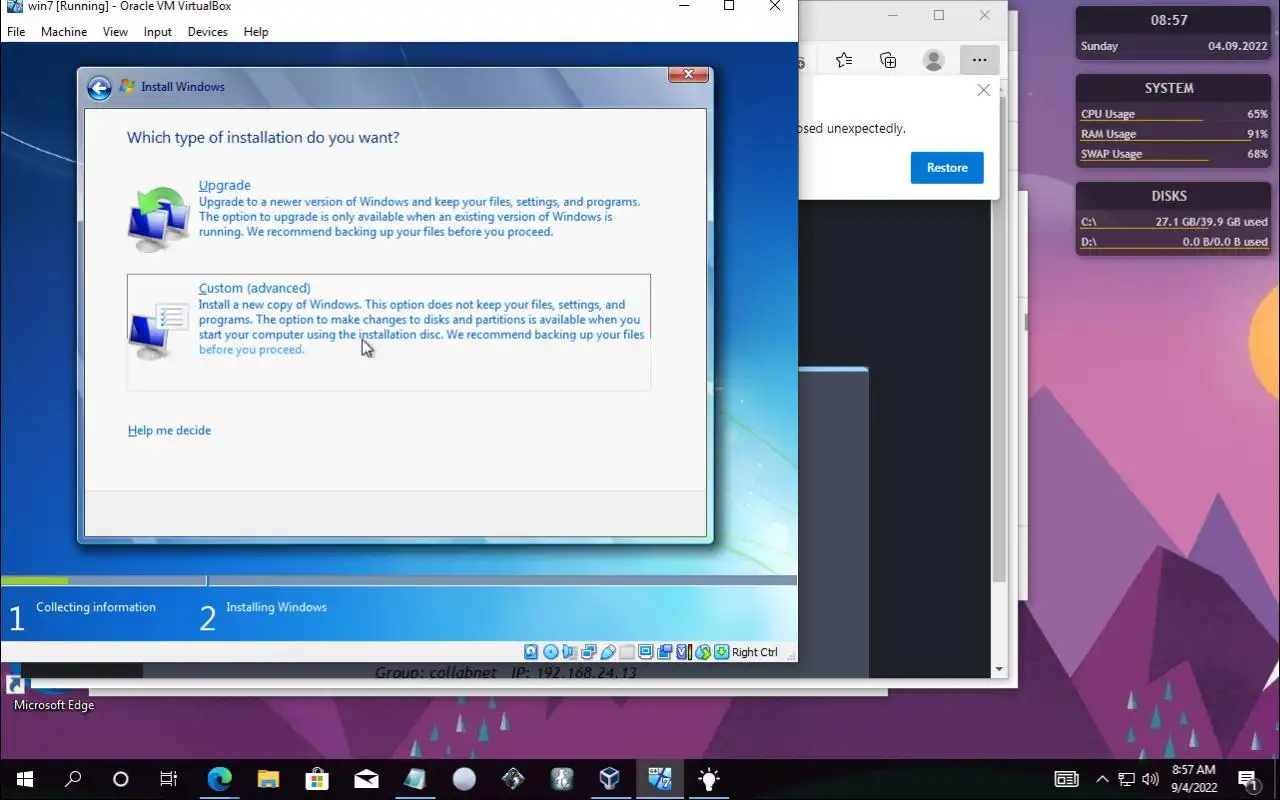Click the D:\ disk usage entry
The width and height of the screenshot is (1280, 800).
pos(1174,242)
